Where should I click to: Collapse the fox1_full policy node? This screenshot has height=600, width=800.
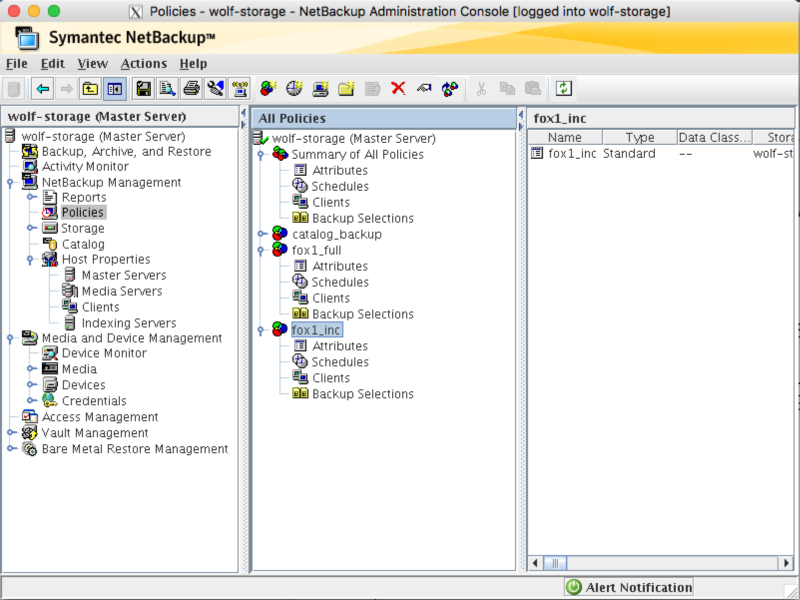261,251
